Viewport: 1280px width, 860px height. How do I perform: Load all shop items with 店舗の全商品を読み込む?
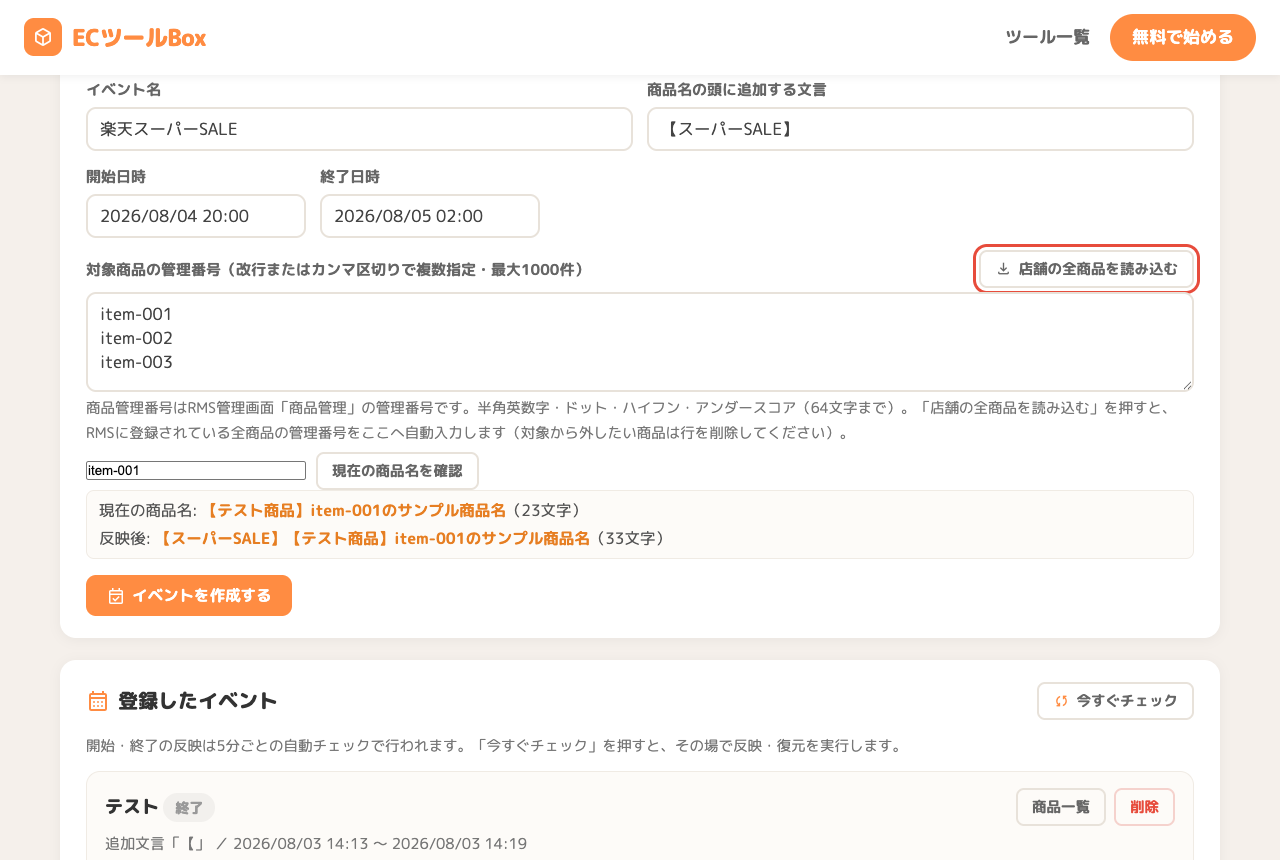[x=1087, y=269]
